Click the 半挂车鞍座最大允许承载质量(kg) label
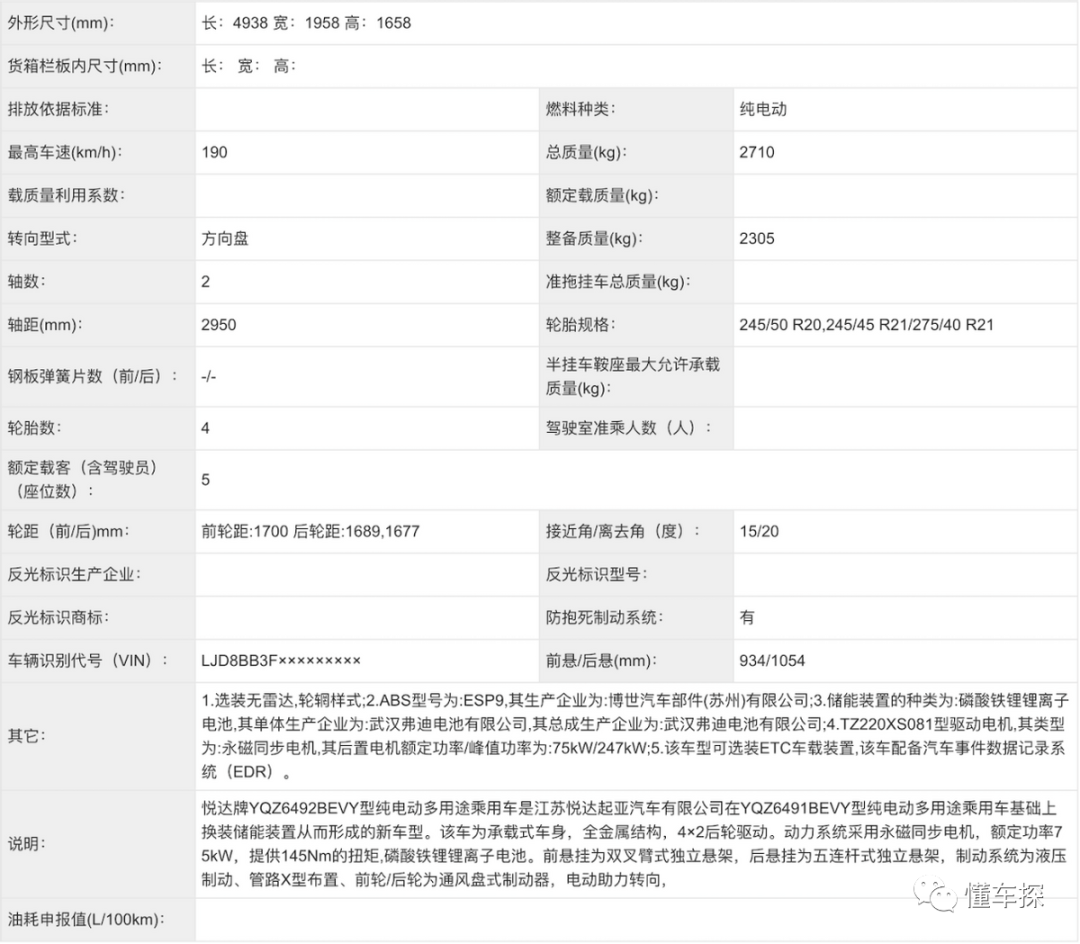This screenshot has width=1080, height=944. (633, 376)
